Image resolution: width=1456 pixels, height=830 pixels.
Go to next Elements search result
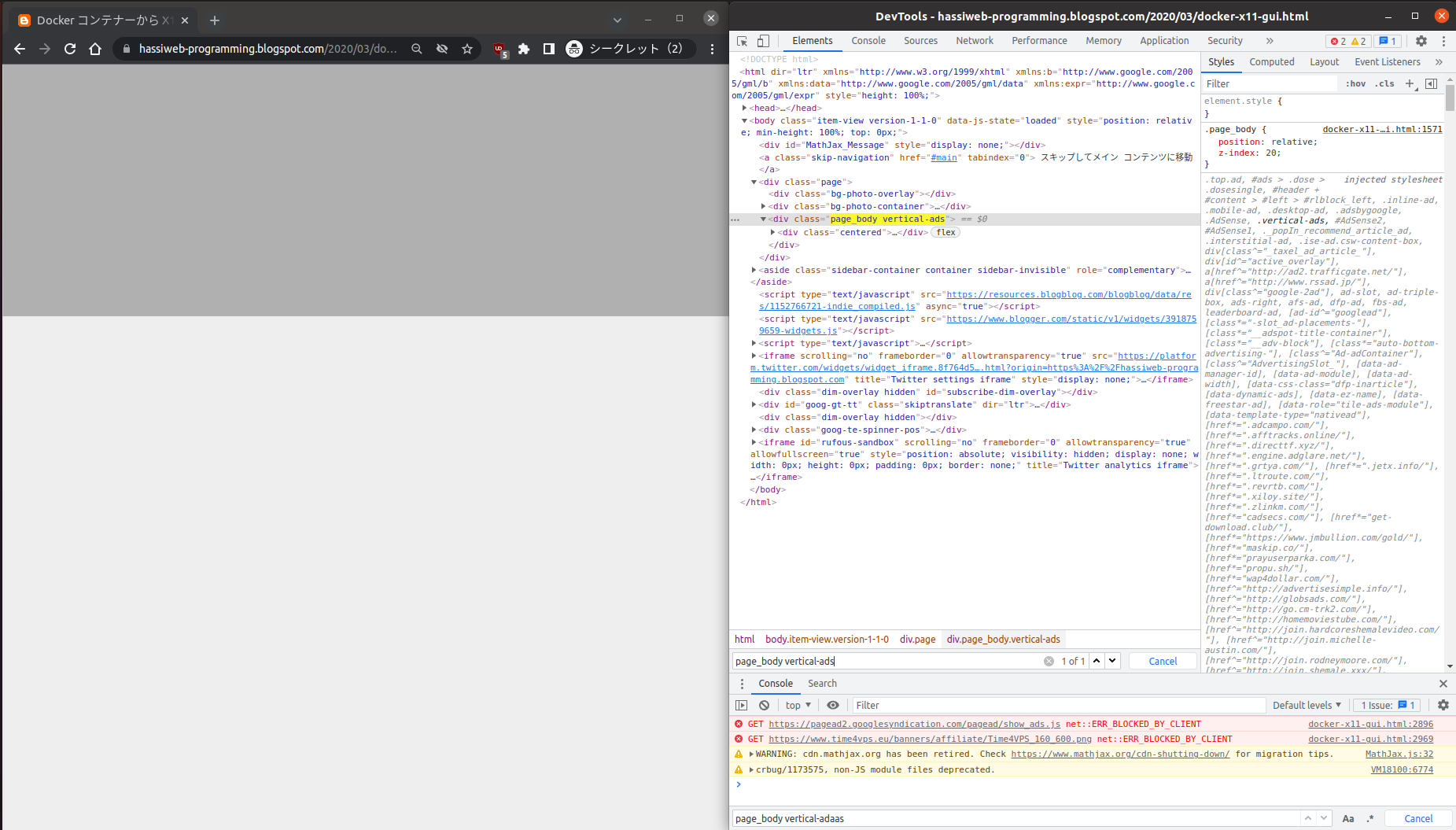(1112, 661)
